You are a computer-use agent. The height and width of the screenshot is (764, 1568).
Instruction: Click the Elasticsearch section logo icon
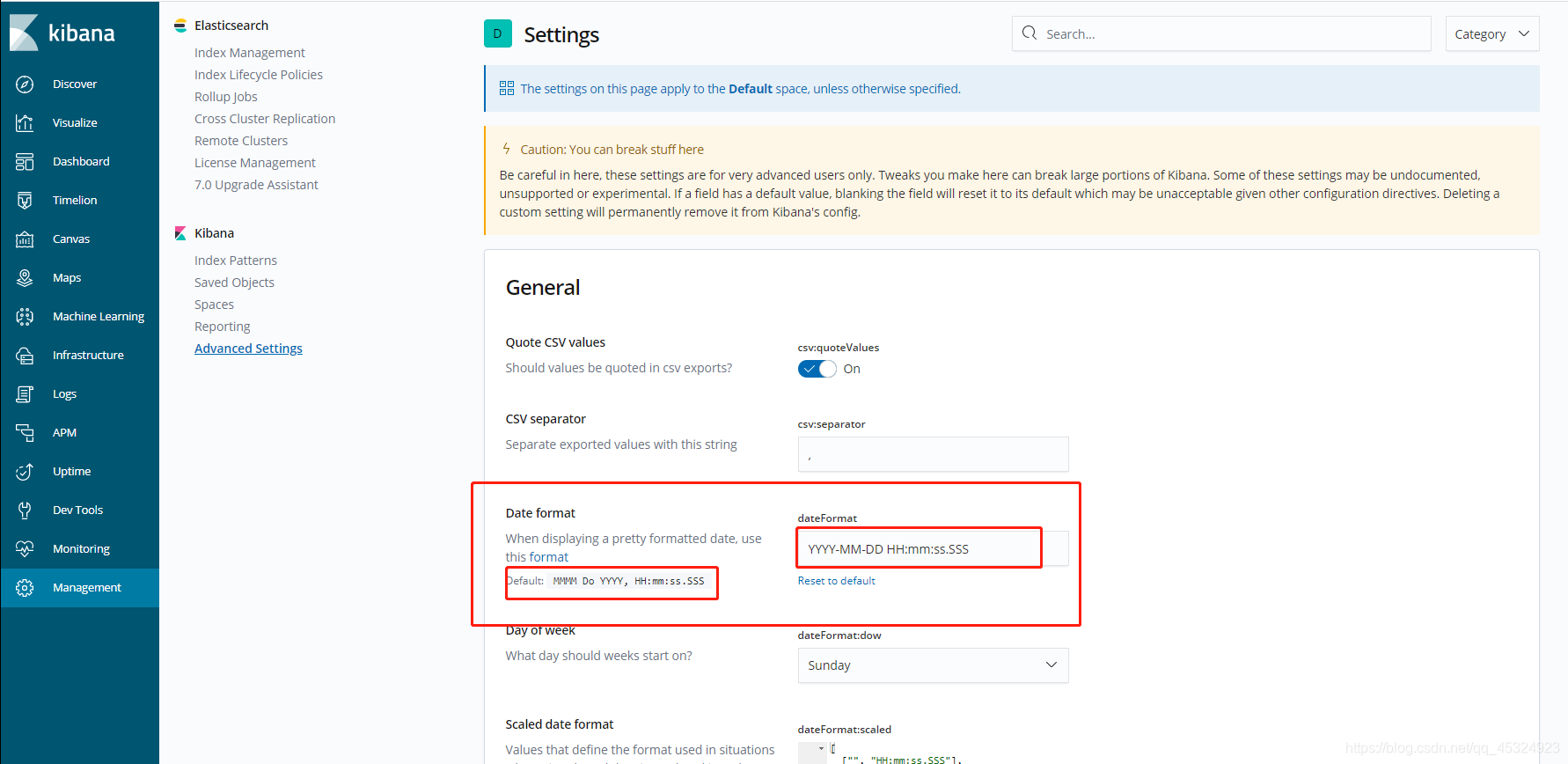click(180, 26)
